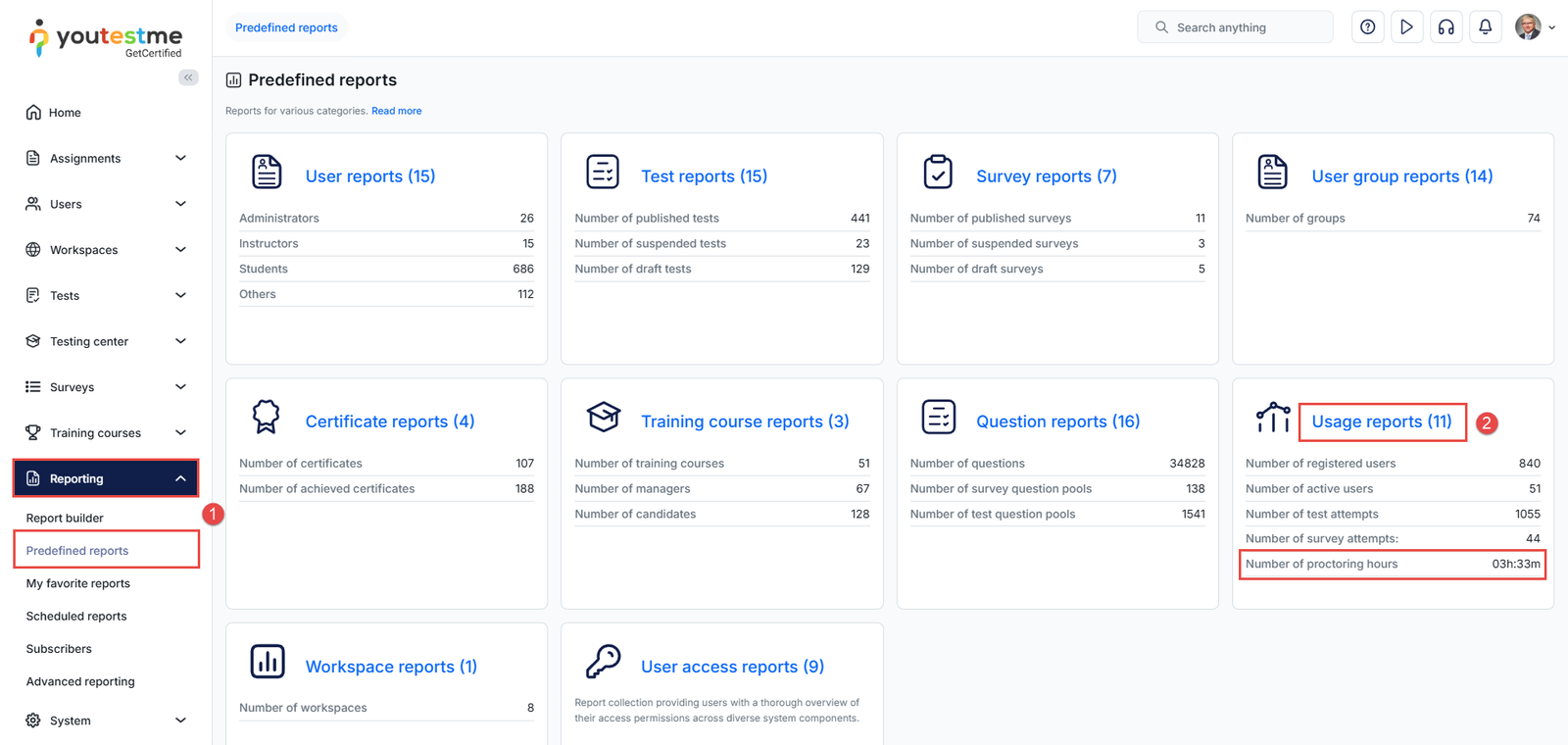Click the User access reports key icon
1568x745 pixels.
(x=603, y=662)
